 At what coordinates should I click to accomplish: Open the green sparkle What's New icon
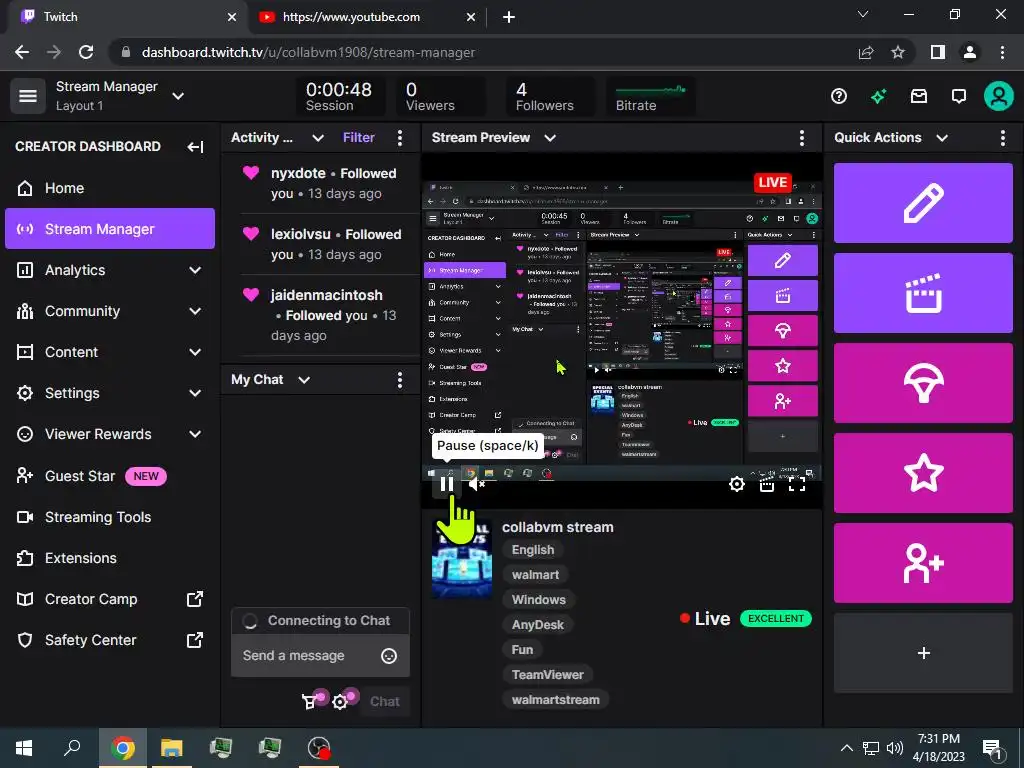click(878, 97)
